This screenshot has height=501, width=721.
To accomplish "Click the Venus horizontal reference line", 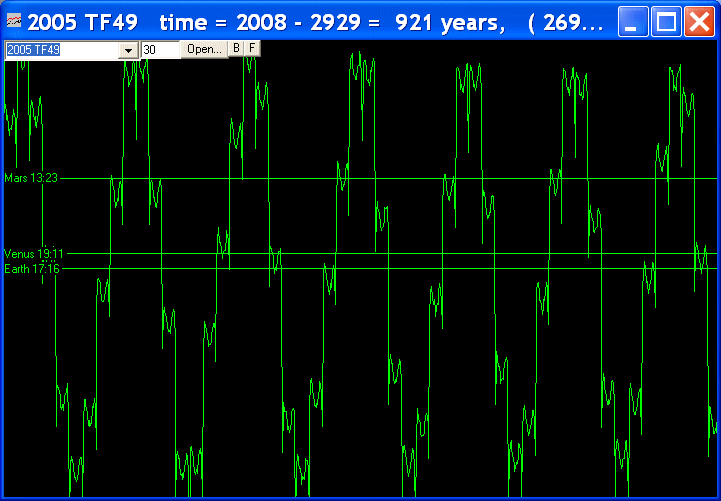I will 400,254.
